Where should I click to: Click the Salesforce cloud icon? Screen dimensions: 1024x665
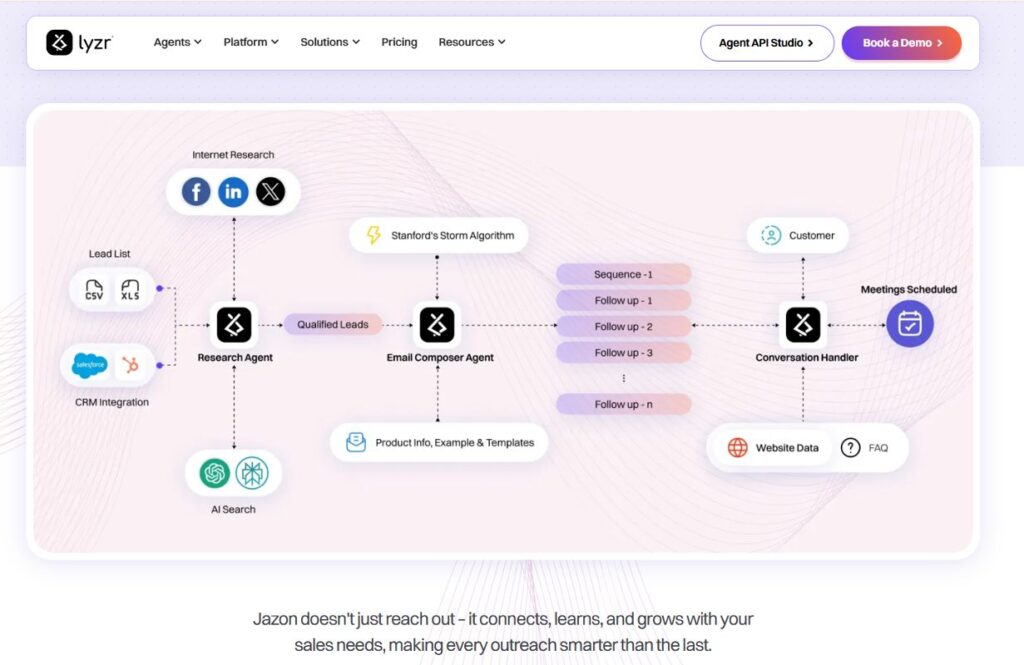pyautogui.click(x=89, y=365)
